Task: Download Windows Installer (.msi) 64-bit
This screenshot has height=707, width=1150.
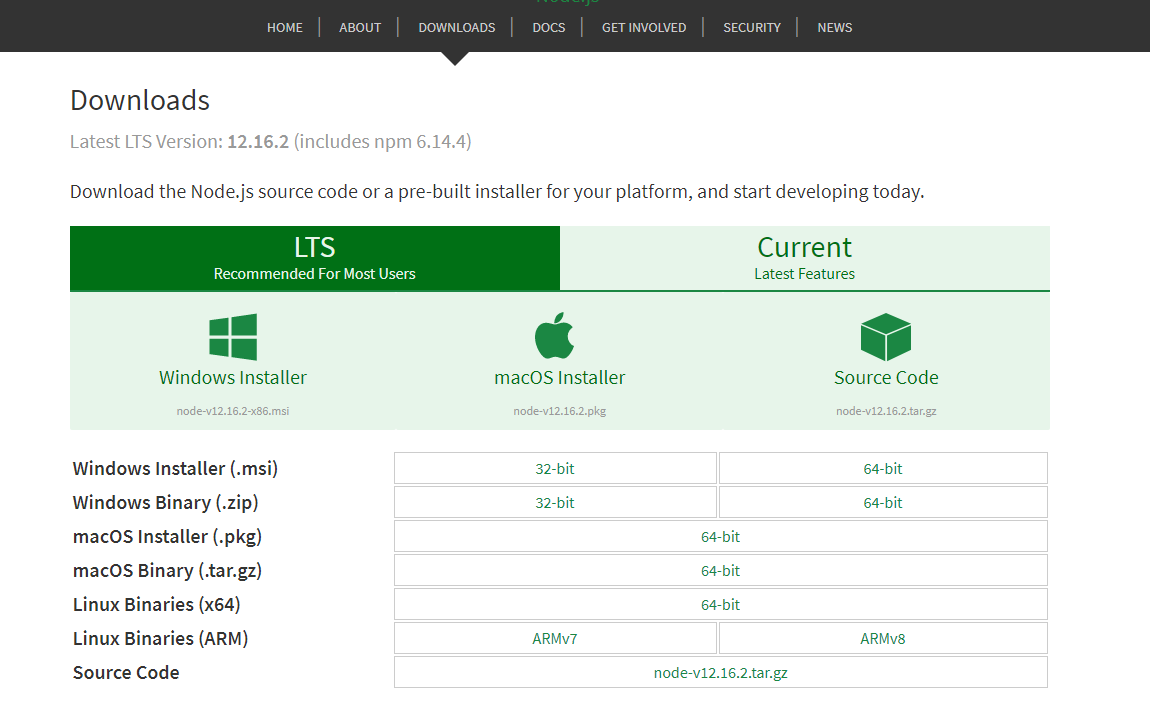Action: point(883,468)
